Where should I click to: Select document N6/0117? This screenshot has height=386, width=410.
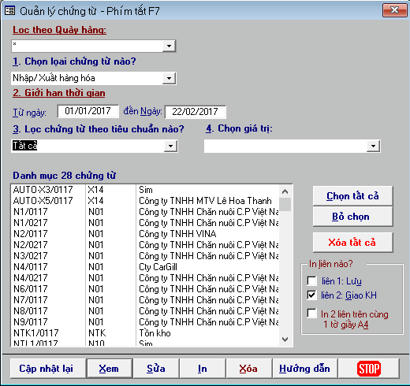(x=146, y=289)
